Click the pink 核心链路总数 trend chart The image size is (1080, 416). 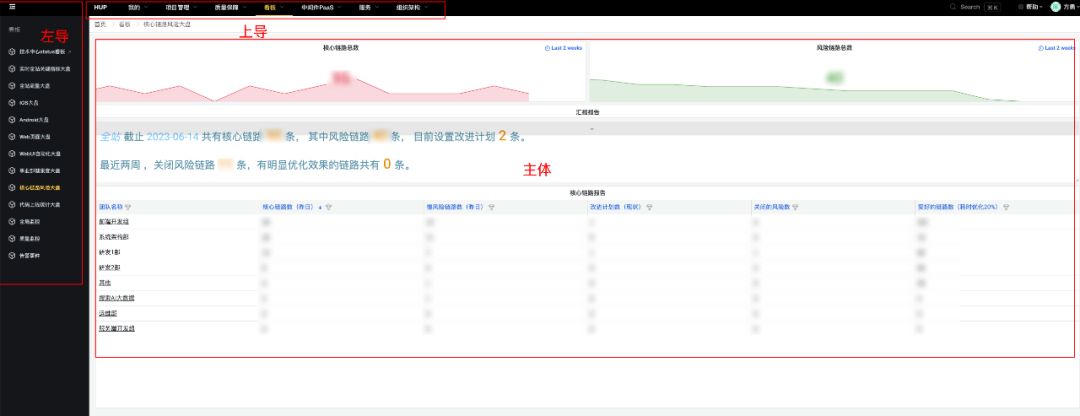(313, 92)
